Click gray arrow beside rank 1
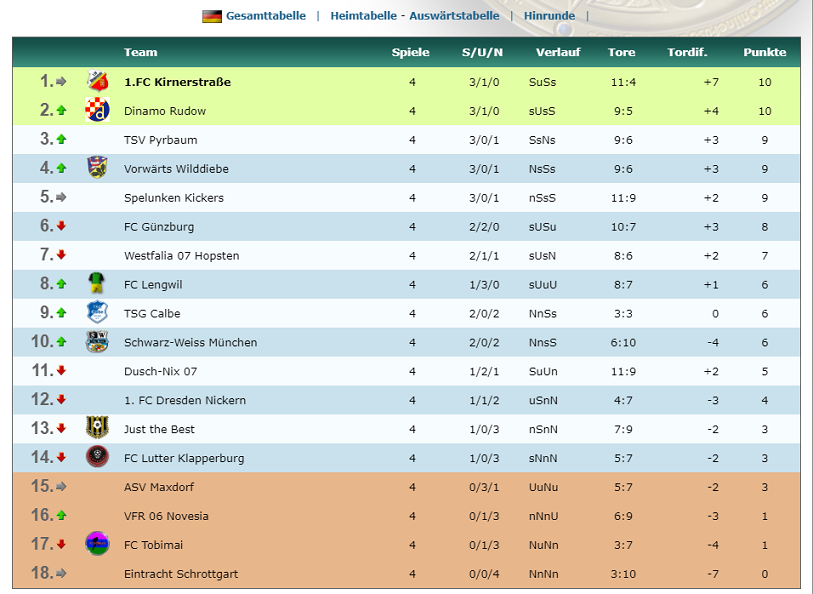The height and width of the screenshot is (594, 813). tap(61, 81)
